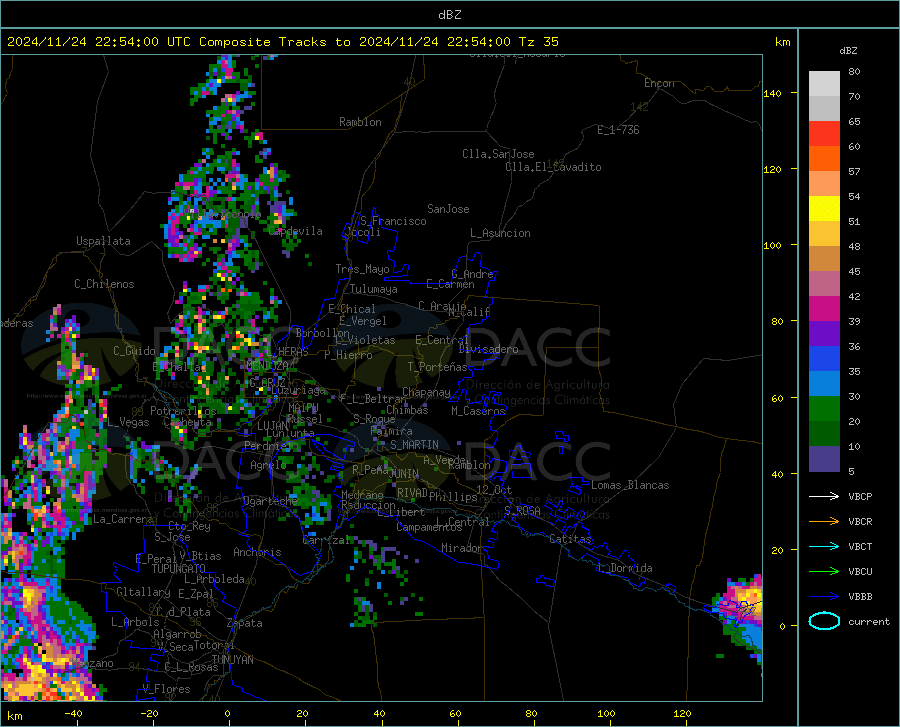
Task: Click the Potrerillos label
Action: tap(183, 411)
